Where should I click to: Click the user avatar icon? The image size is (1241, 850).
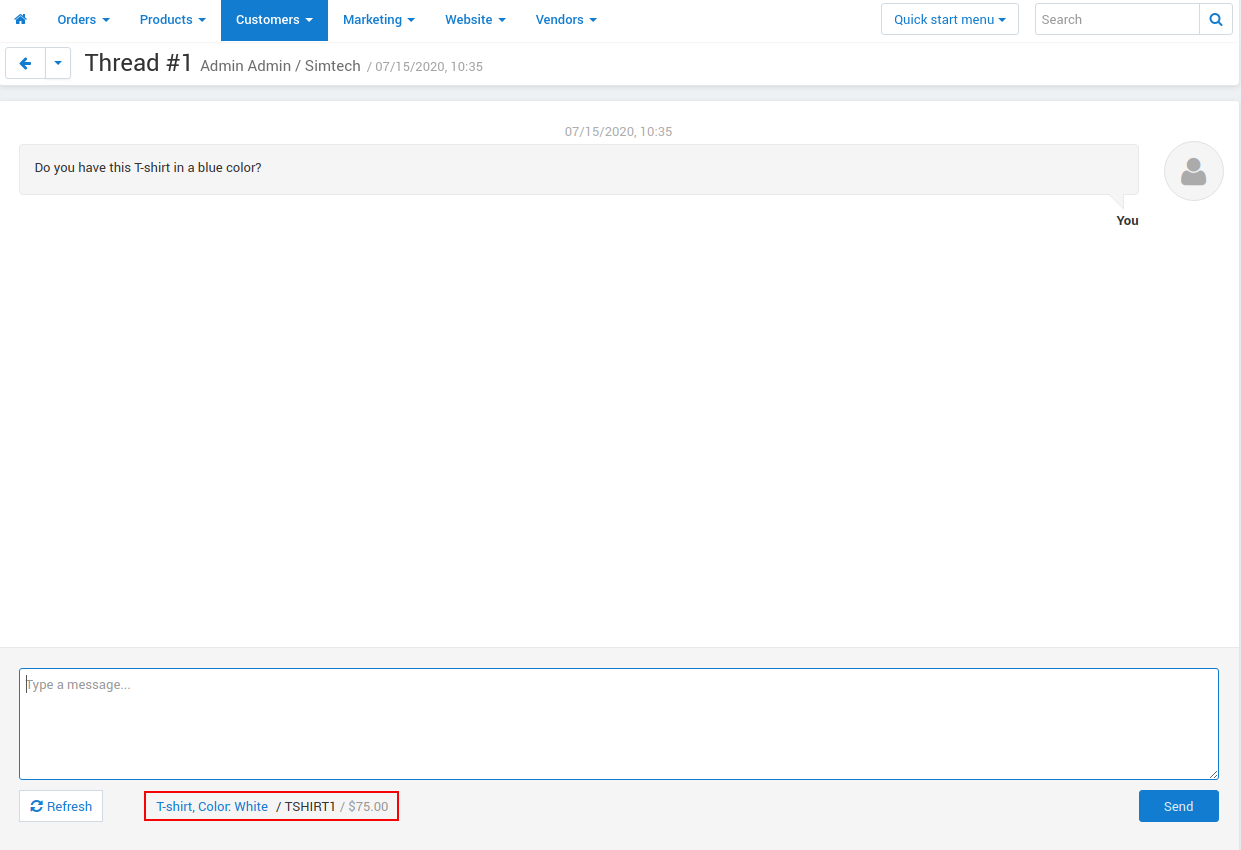pyautogui.click(x=1194, y=171)
